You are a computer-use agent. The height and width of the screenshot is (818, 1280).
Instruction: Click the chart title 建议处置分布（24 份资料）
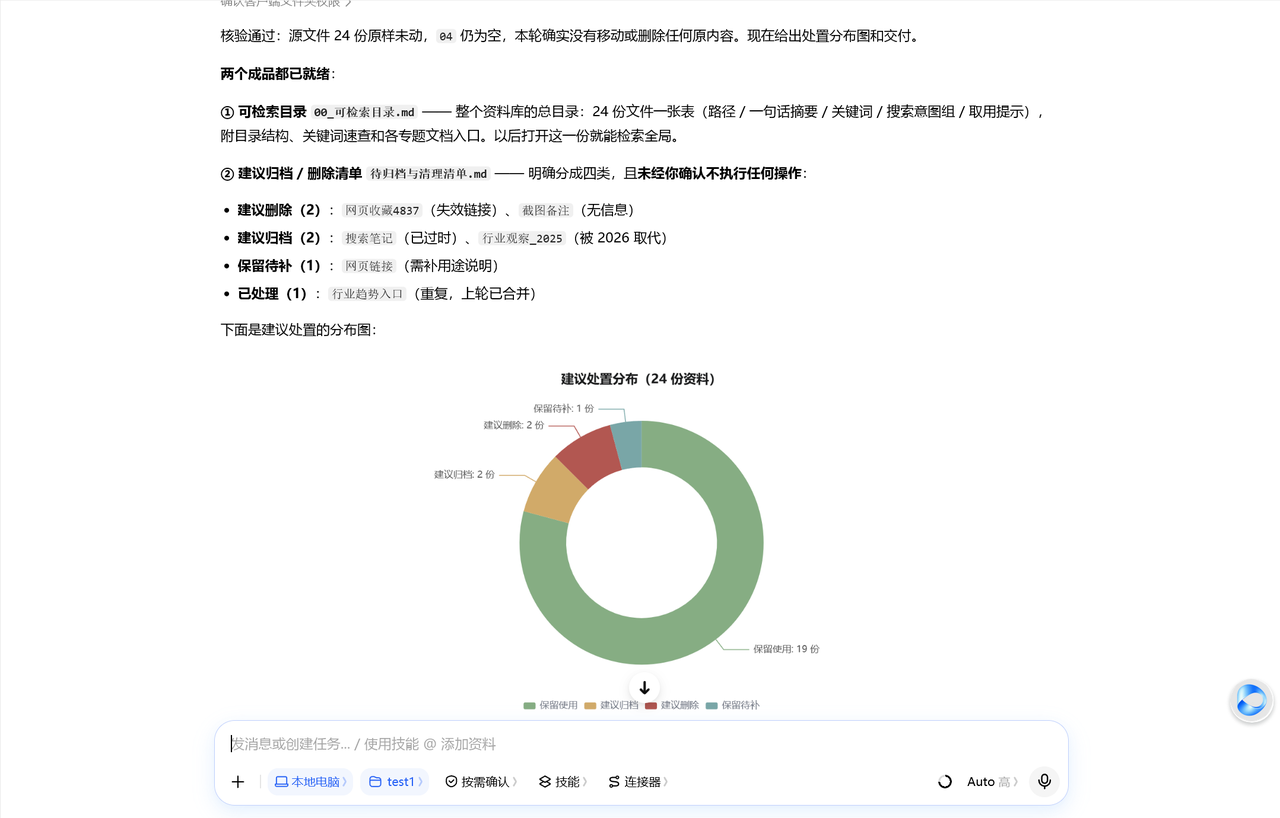[638, 379]
